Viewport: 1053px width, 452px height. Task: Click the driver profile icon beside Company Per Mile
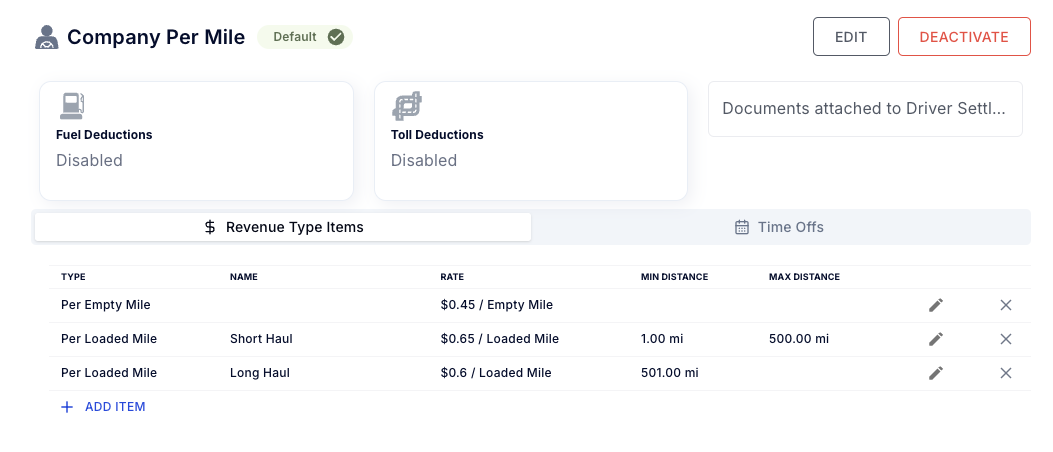(x=46, y=37)
